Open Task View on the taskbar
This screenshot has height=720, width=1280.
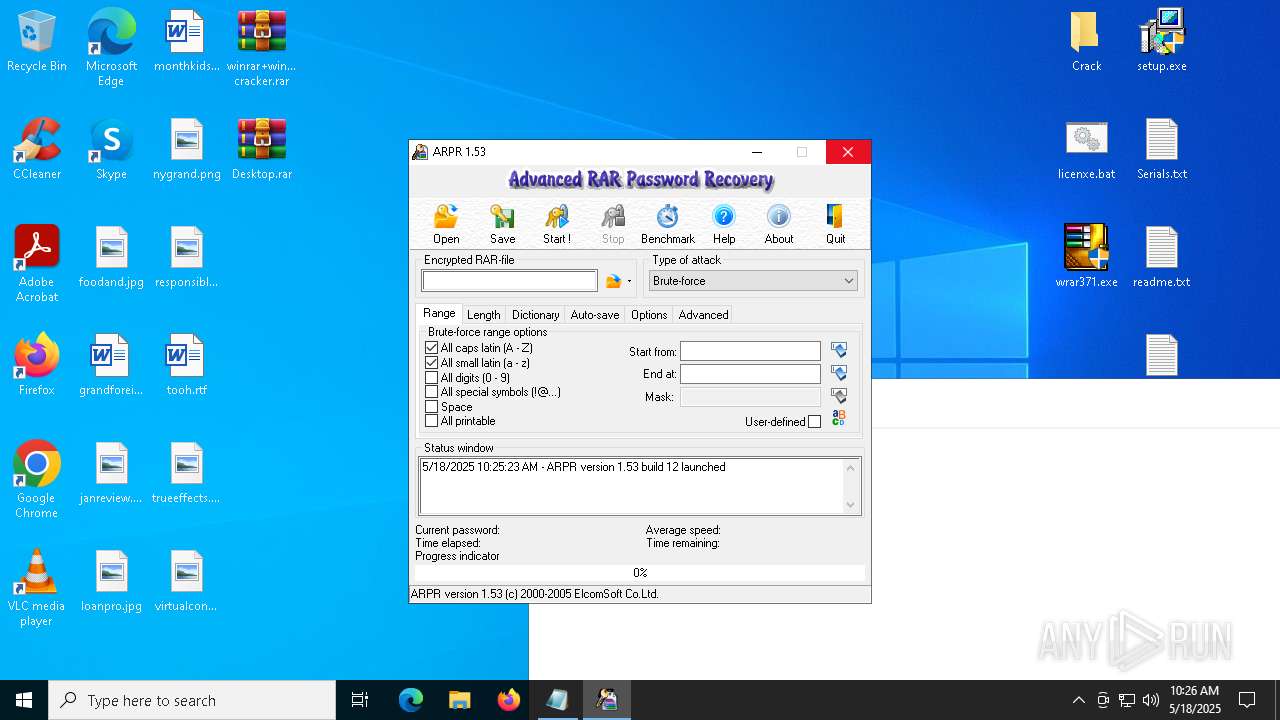point(360,700)
